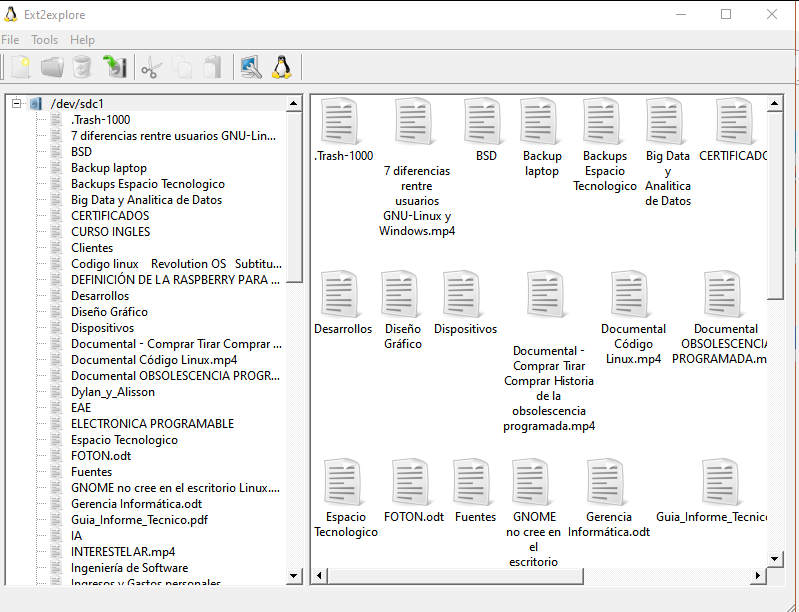This screenshot has width=799, height=612.
Task: Select CERTIFICADOS in the tree
Action: tap(110, 216)
